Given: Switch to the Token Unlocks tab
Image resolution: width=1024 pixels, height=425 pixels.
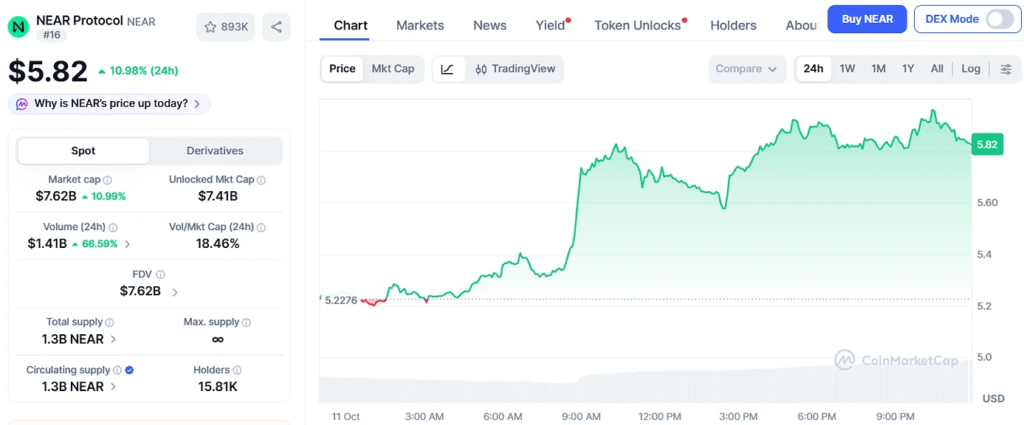Looking at the screenshot, I should (x=637, y=25).
